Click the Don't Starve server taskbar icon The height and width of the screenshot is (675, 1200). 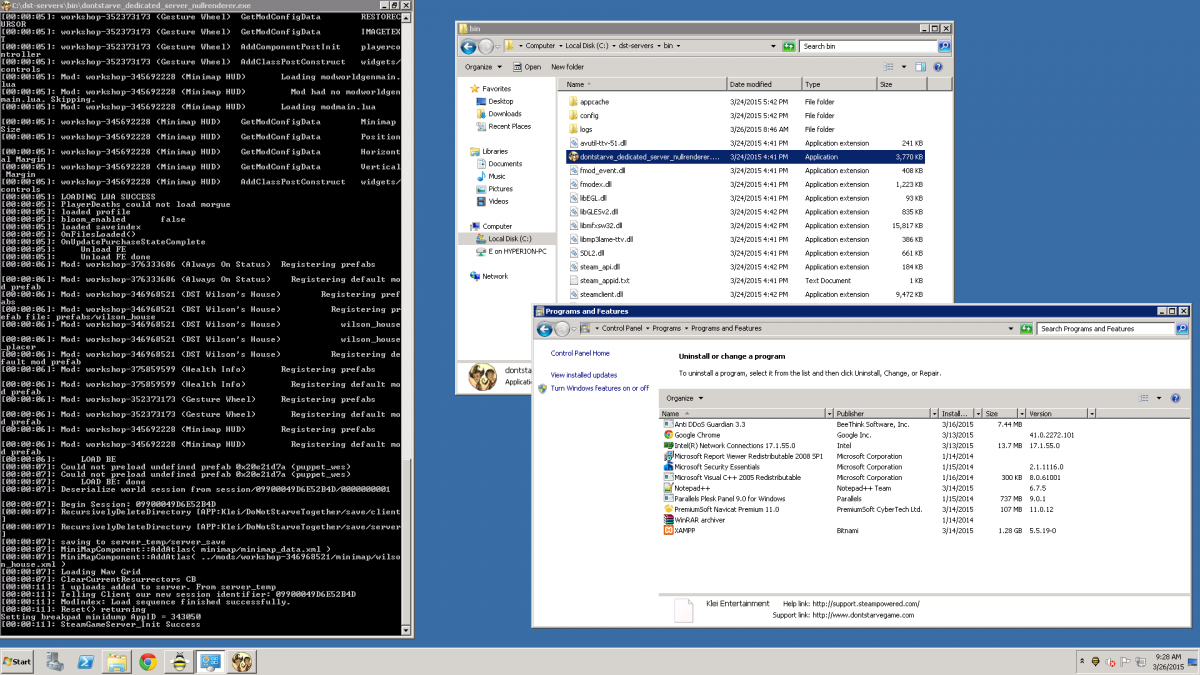(x=242, y=661)
